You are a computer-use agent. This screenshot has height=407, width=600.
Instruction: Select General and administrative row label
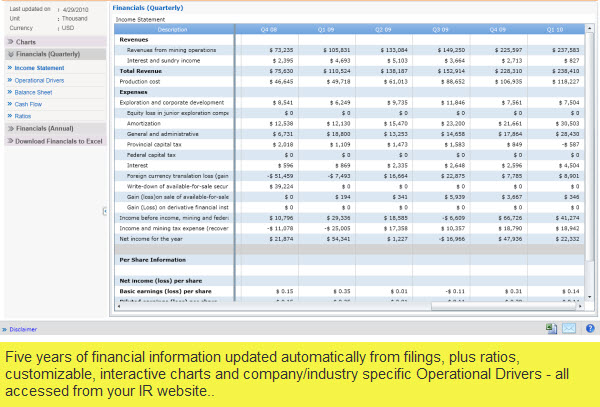coord(163,134)
